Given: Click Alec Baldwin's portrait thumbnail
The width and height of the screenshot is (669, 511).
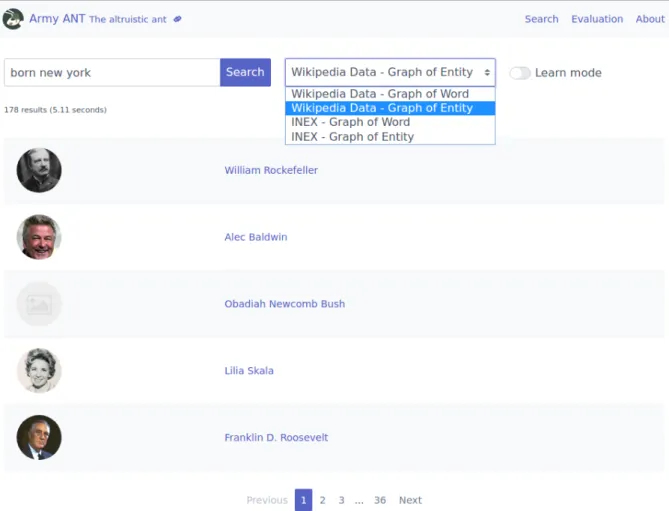Looking at the screenshot, I should coord(39,237).
